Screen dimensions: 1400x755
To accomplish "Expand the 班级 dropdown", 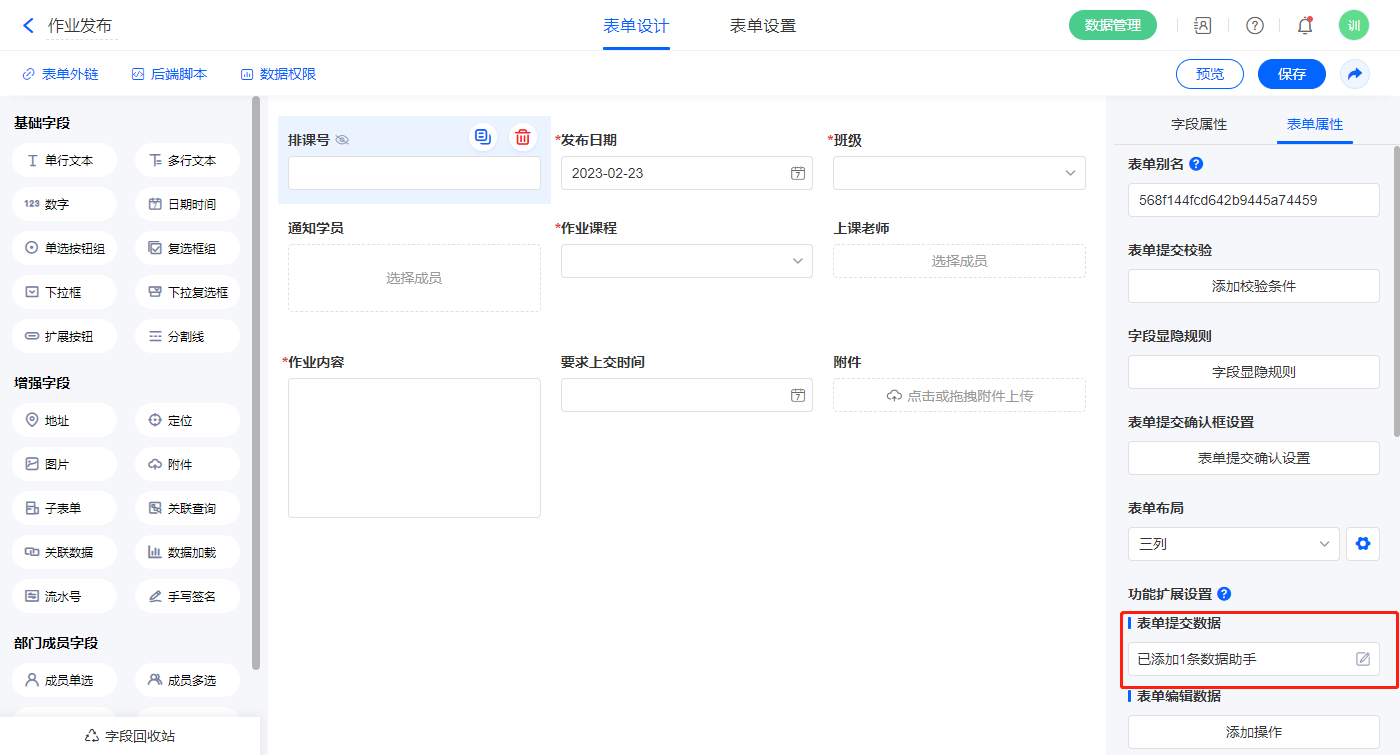I will tap(959, 173).
